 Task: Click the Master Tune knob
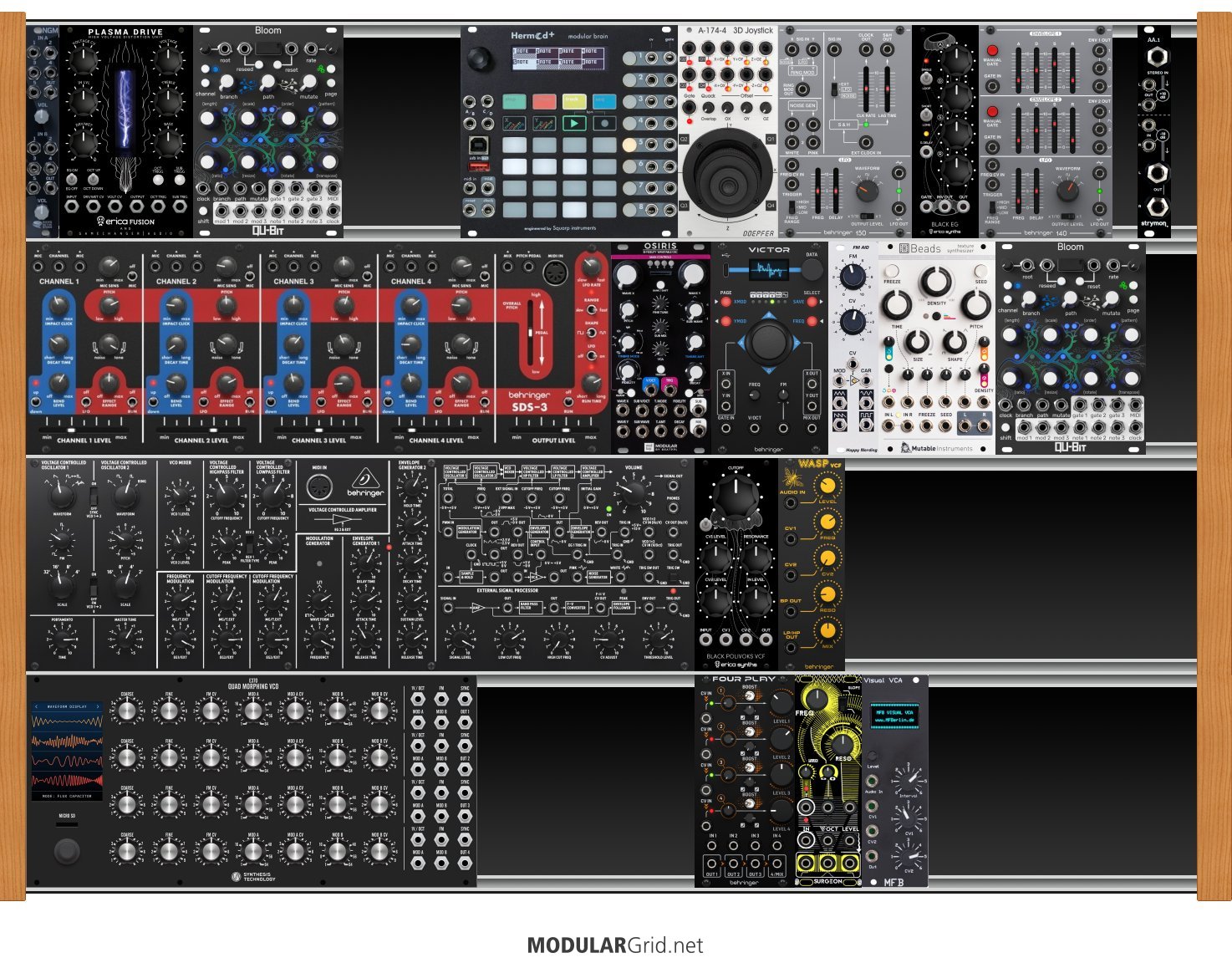tap(125, 639)
